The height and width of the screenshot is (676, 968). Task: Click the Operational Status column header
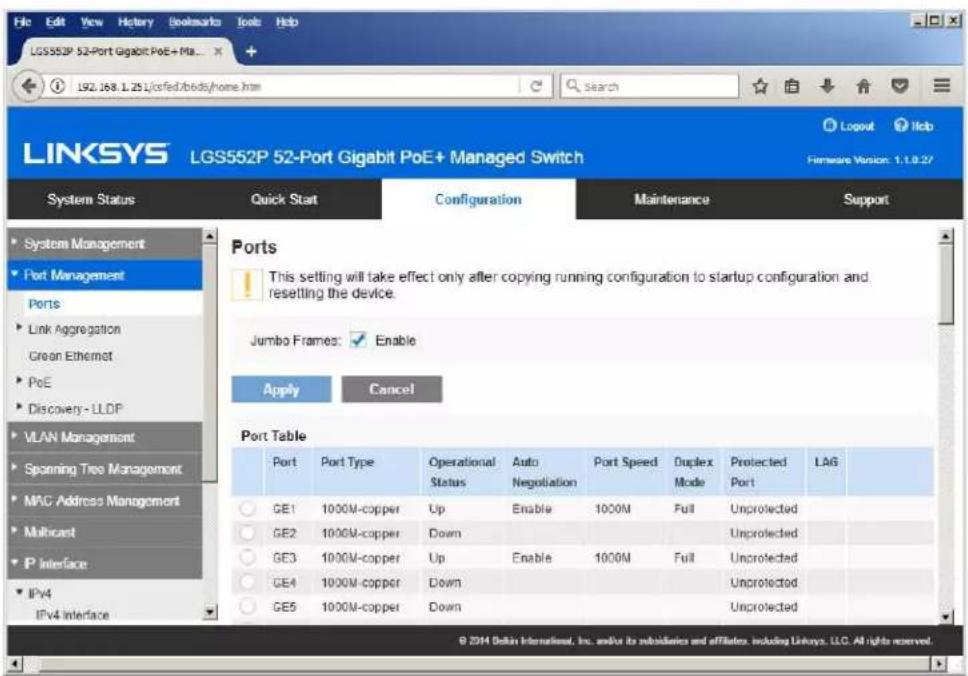coord(462,472)
